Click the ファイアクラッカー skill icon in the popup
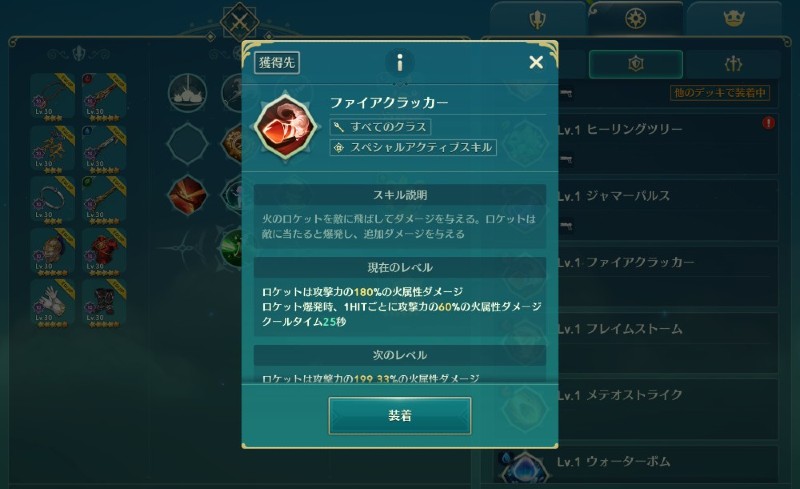The image size is (800, 489). pos(286,127)
